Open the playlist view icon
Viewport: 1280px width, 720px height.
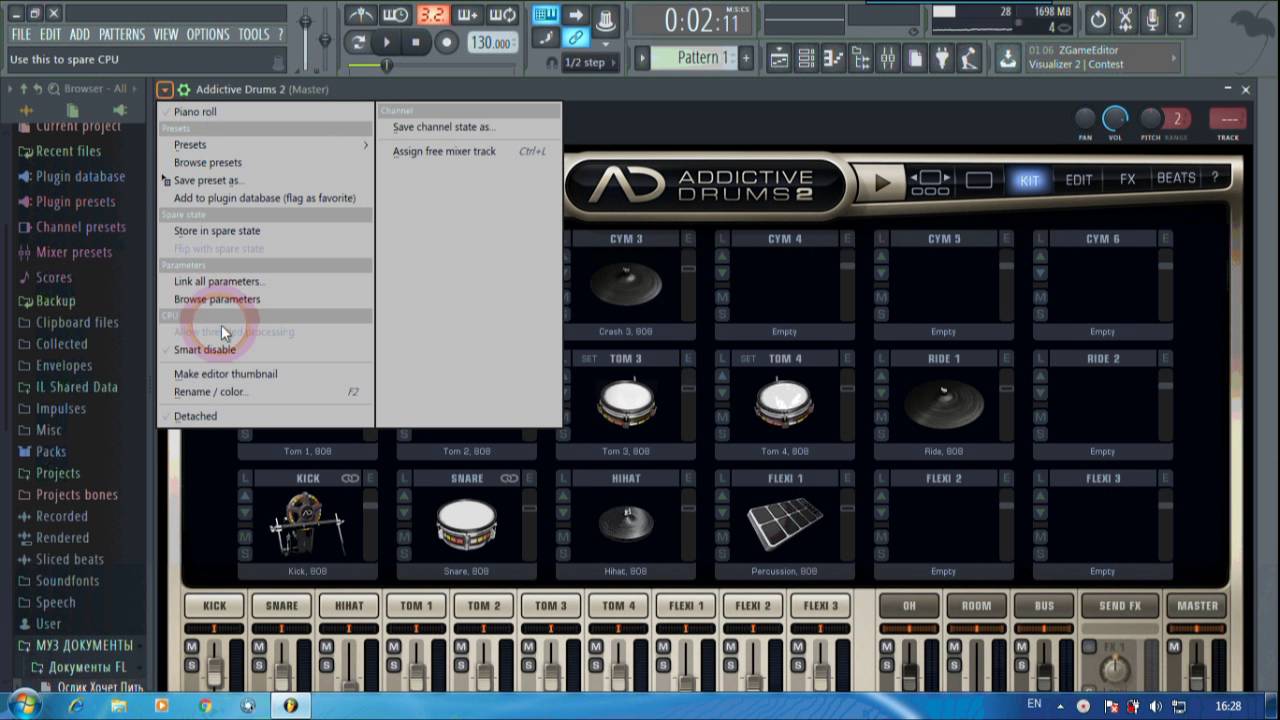(x=780, y=59)
